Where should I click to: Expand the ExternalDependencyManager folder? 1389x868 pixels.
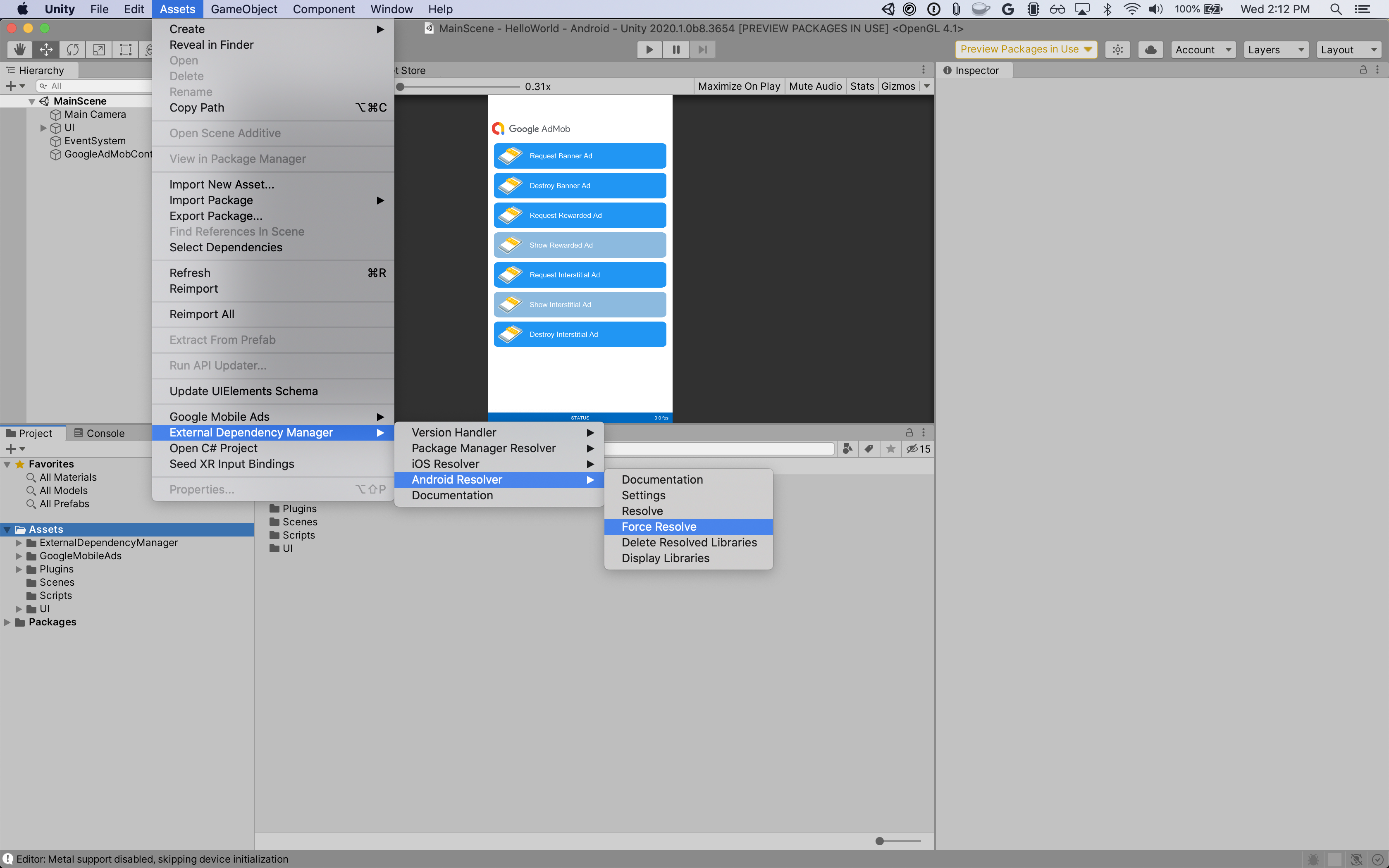pos(19,542)
